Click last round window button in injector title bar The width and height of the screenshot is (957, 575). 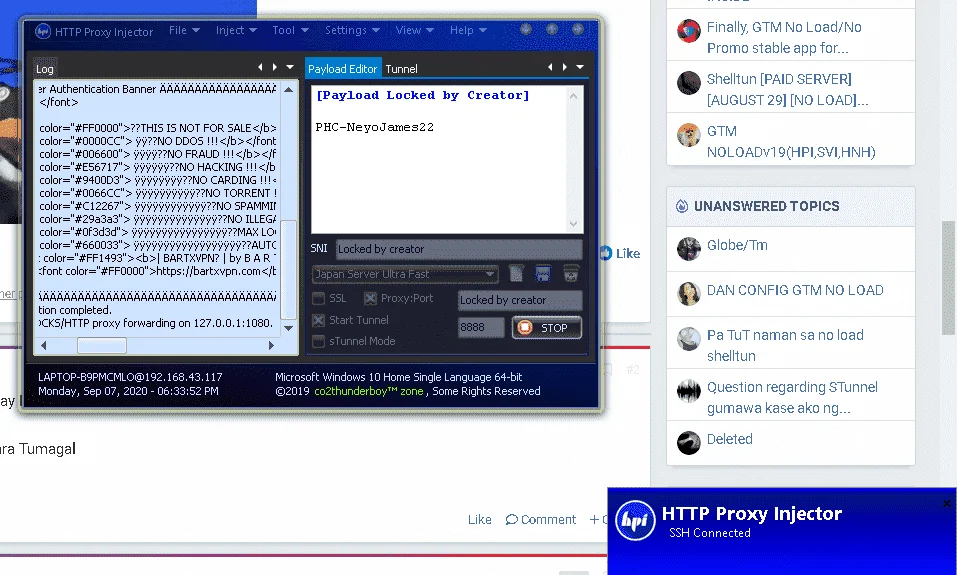point(578,29)
